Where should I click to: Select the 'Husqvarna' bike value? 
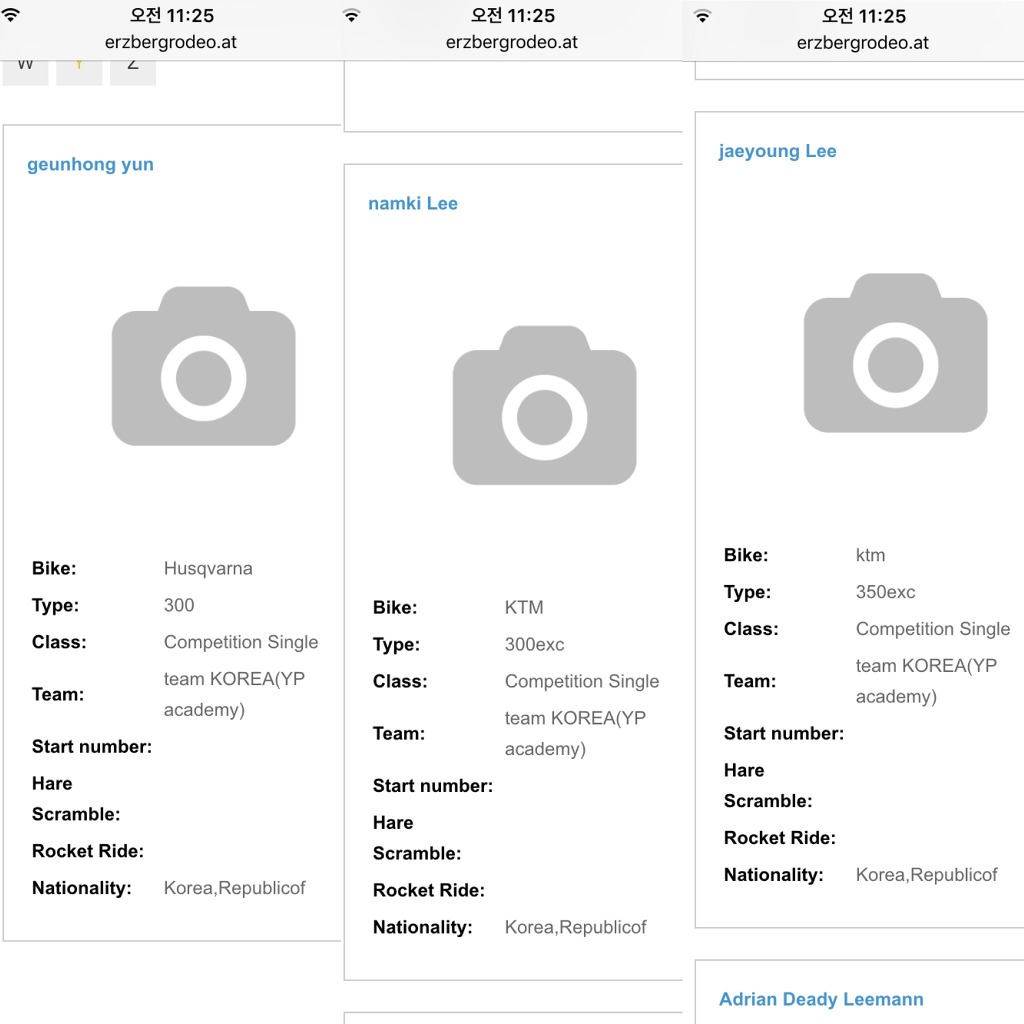(208, 568)
